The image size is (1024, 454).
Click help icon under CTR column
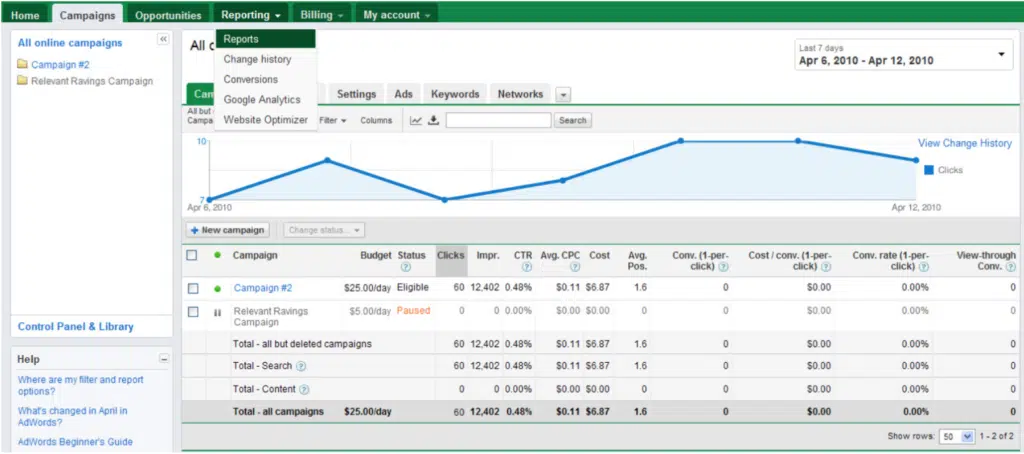[x=527, y=267]
